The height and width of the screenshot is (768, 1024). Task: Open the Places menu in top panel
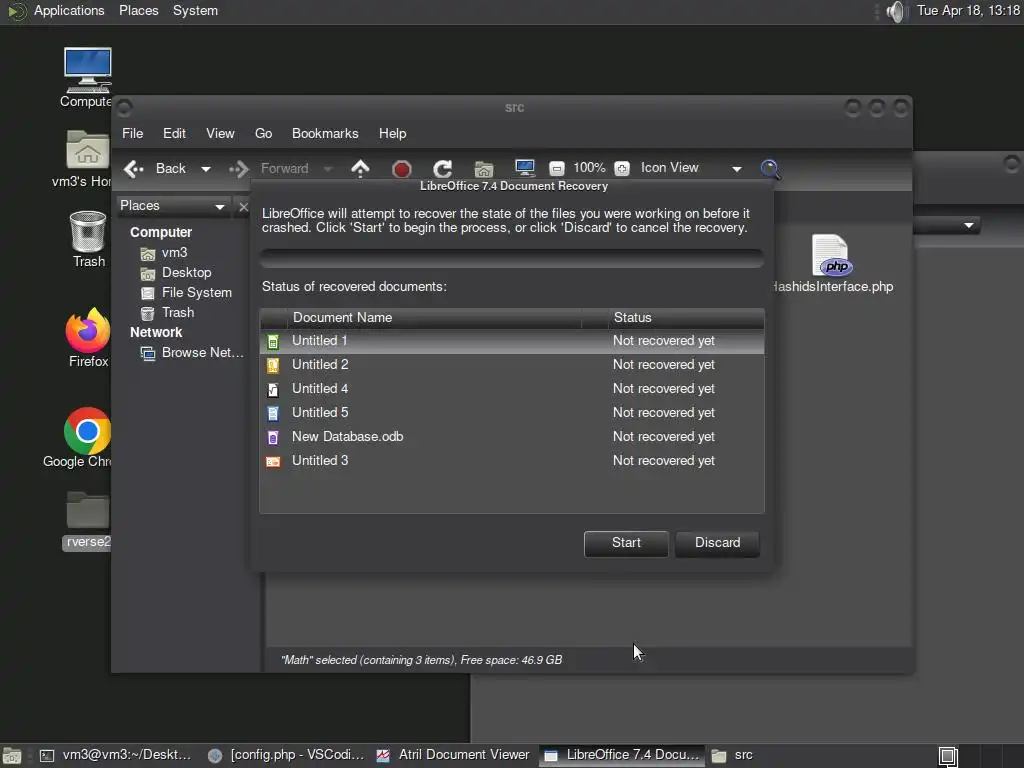(x=138, y=10)
